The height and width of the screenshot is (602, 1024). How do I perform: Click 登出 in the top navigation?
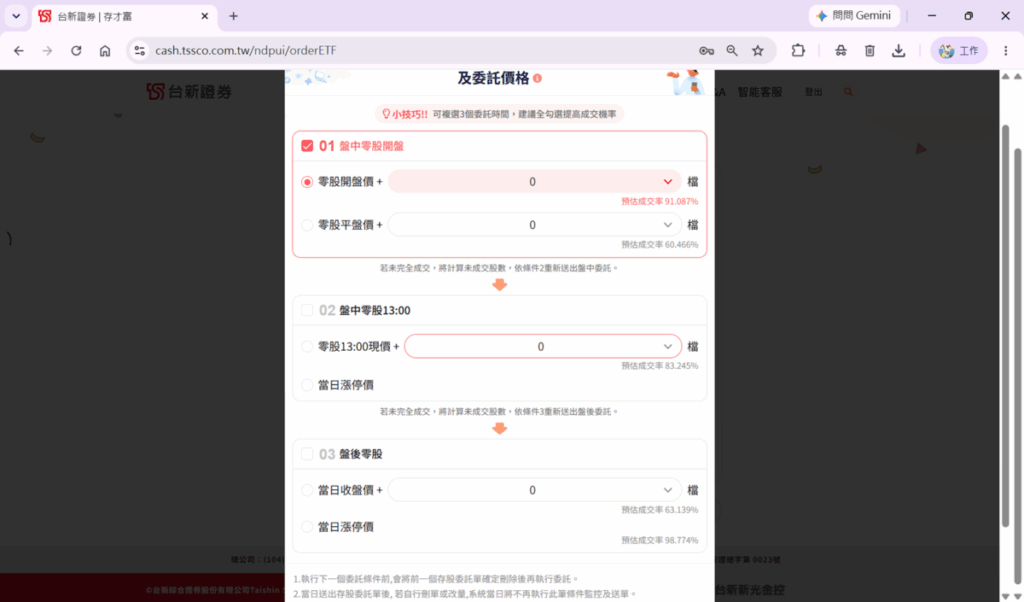pos(814,92)
